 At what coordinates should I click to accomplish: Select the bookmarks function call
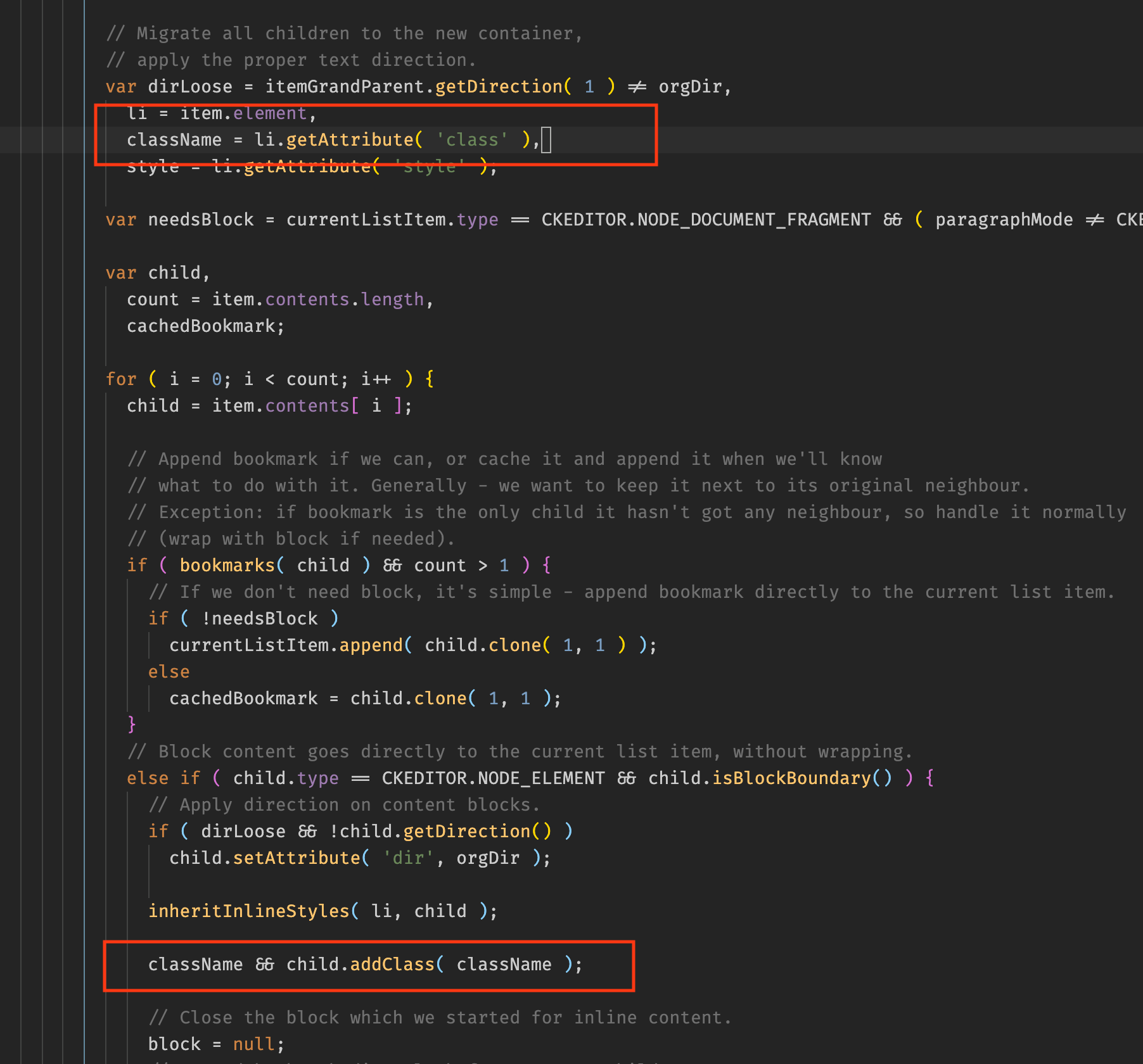click(x=227, y=565)
